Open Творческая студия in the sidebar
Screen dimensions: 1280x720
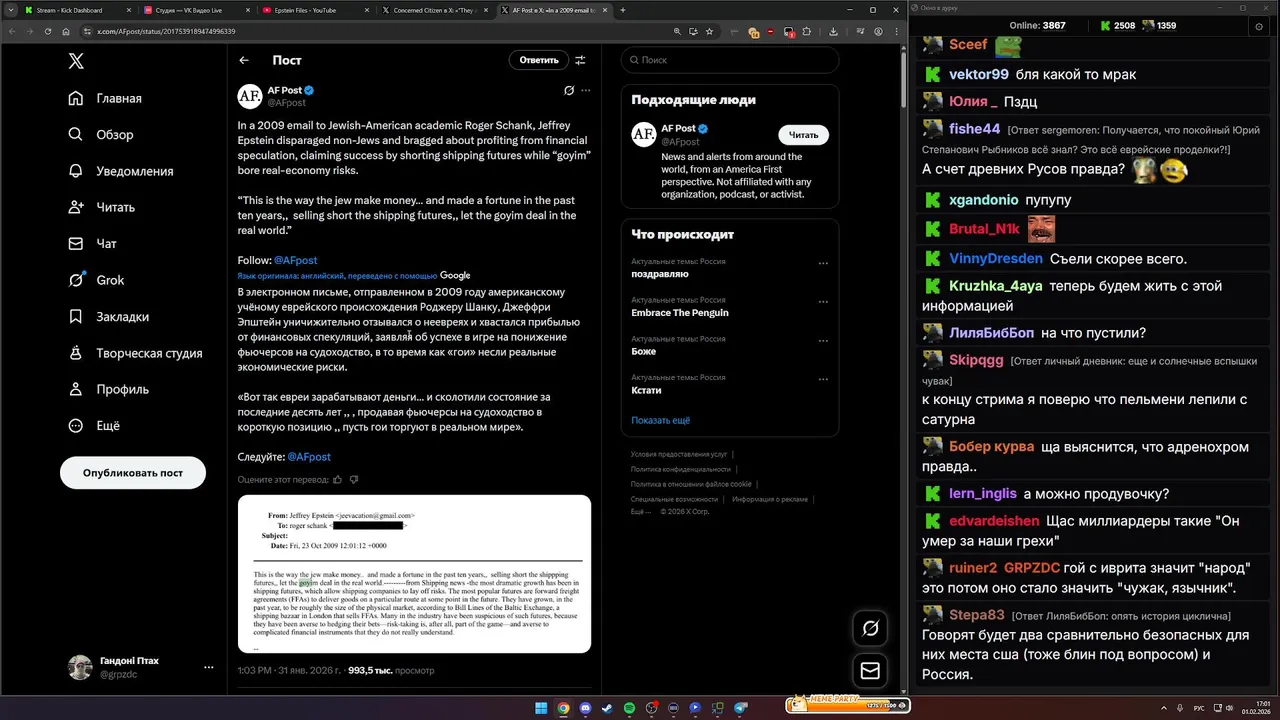pyautogui.click(x=135, y=353)
